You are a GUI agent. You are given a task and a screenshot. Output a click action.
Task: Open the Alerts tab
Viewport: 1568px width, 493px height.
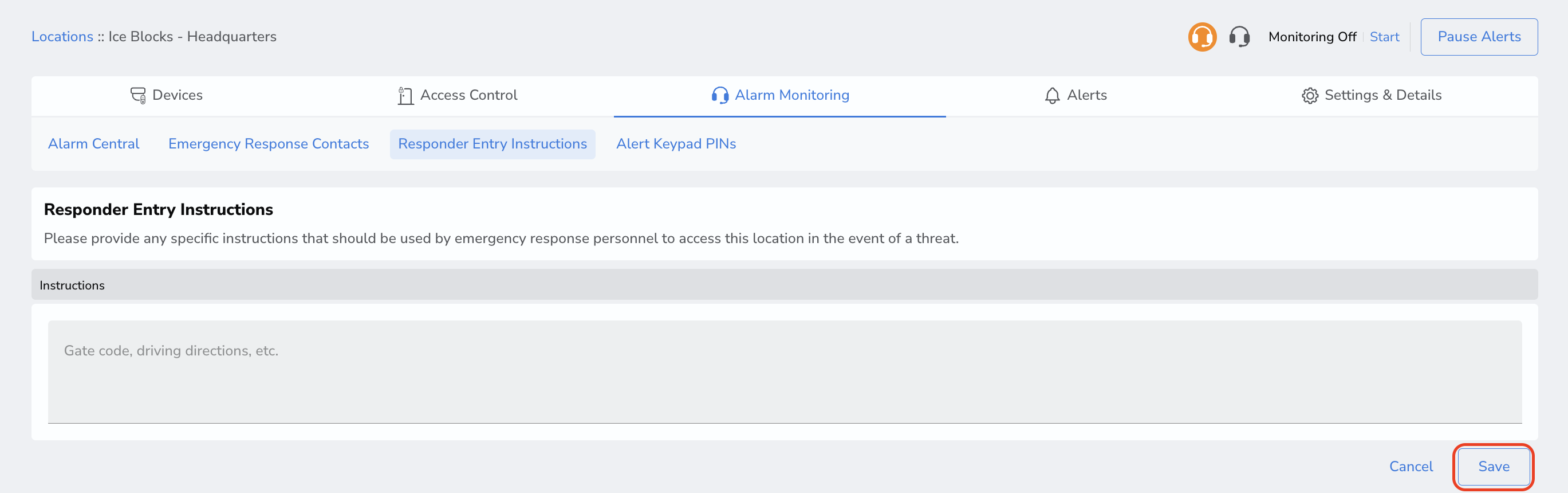click(1075, 96)
